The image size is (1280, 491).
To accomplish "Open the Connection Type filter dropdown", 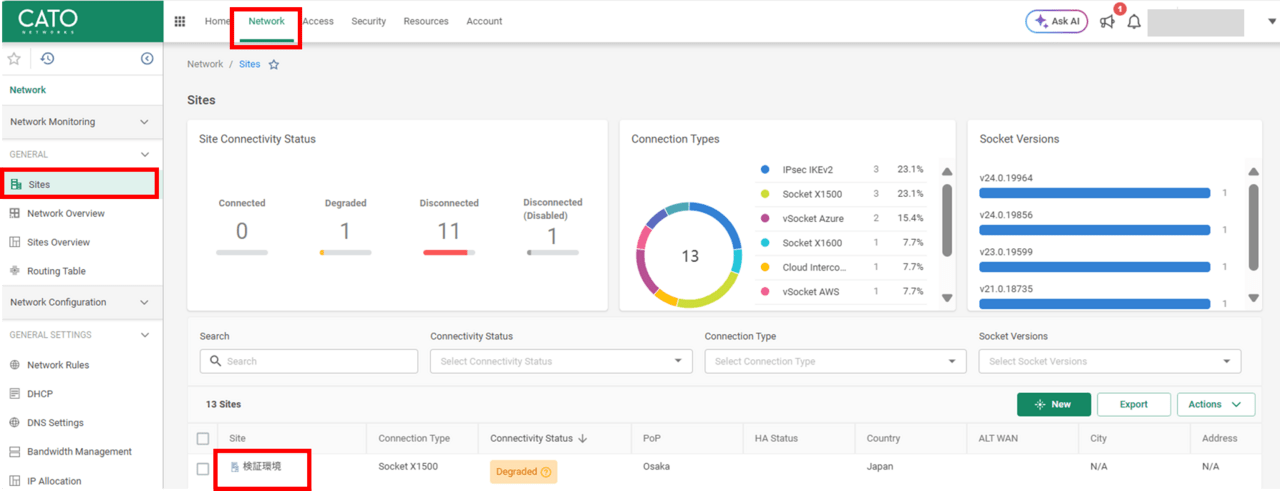I will (x=835, y=361).
